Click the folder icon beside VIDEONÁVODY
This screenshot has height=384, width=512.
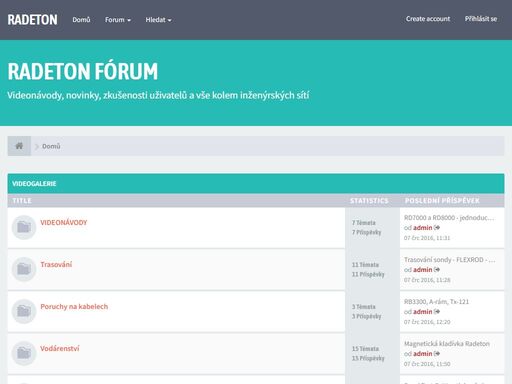24,227
